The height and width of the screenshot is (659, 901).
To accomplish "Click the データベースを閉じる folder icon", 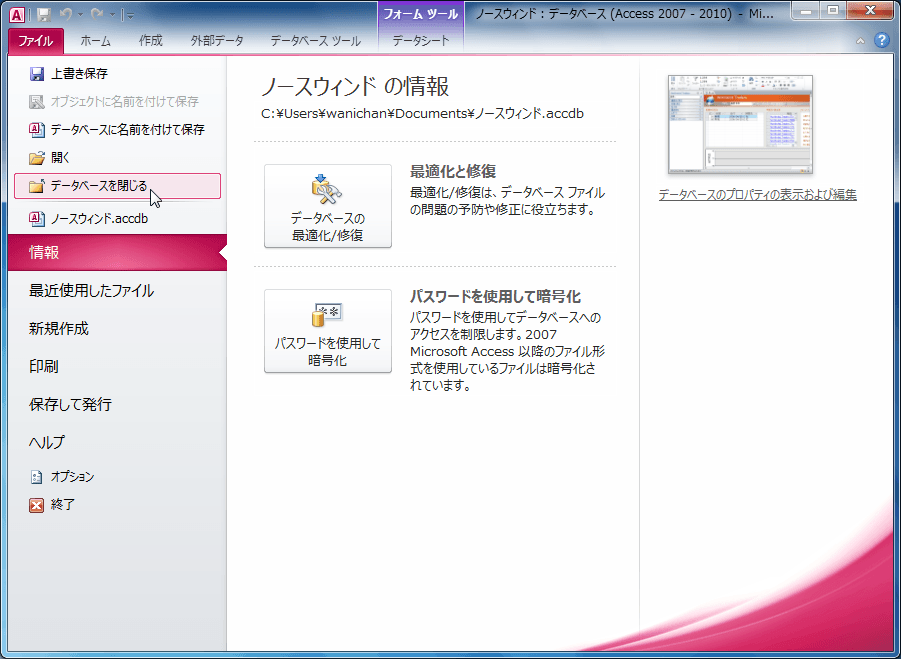I will tap(37, 186).
